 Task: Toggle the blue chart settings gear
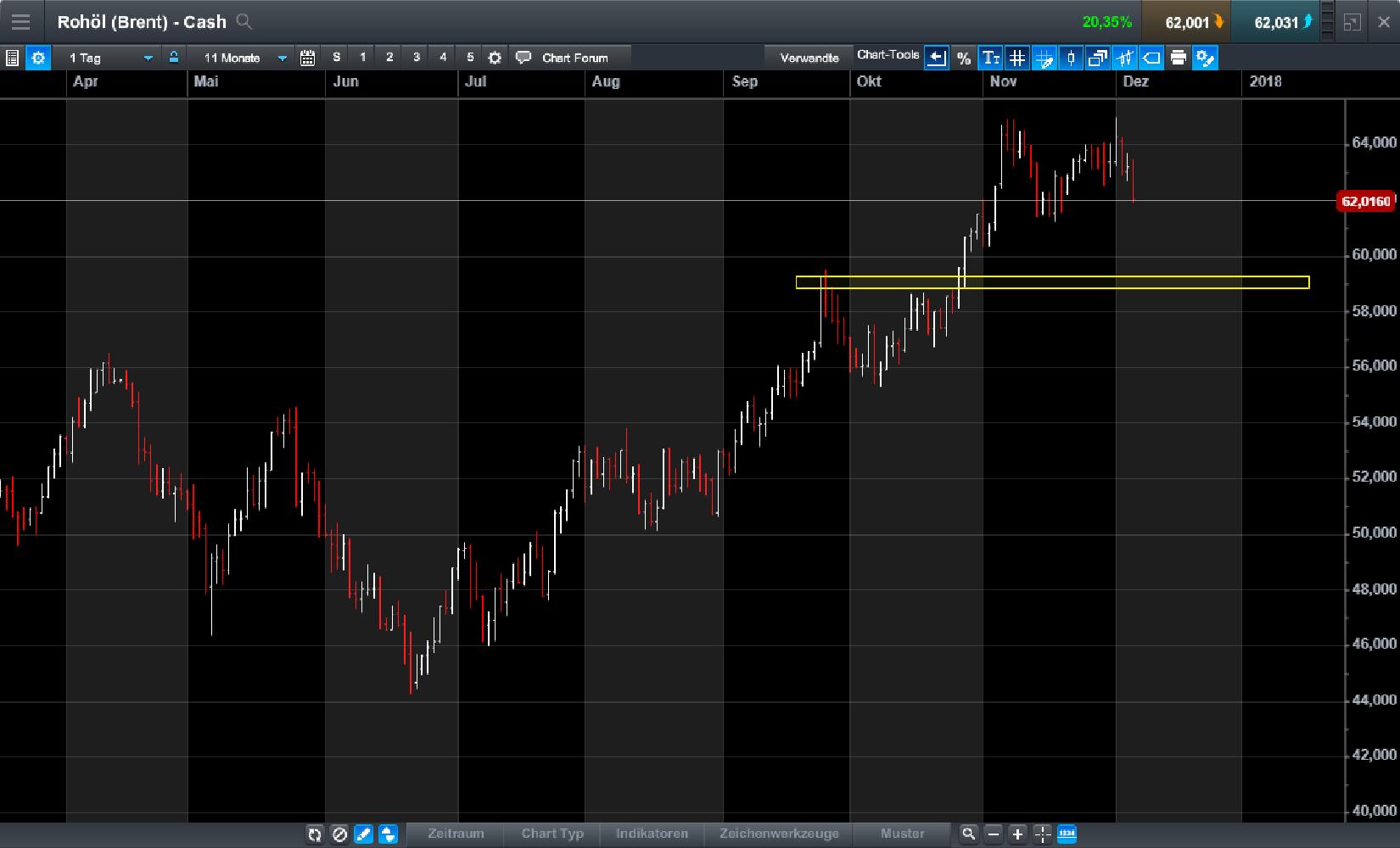click(38, 58)
